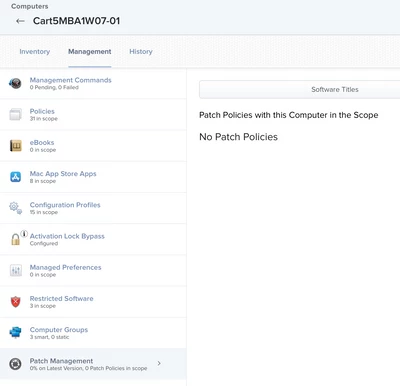Screen dimensions: 400x386
Task: Switch to the Inventory tab
Action: (35, 52)
